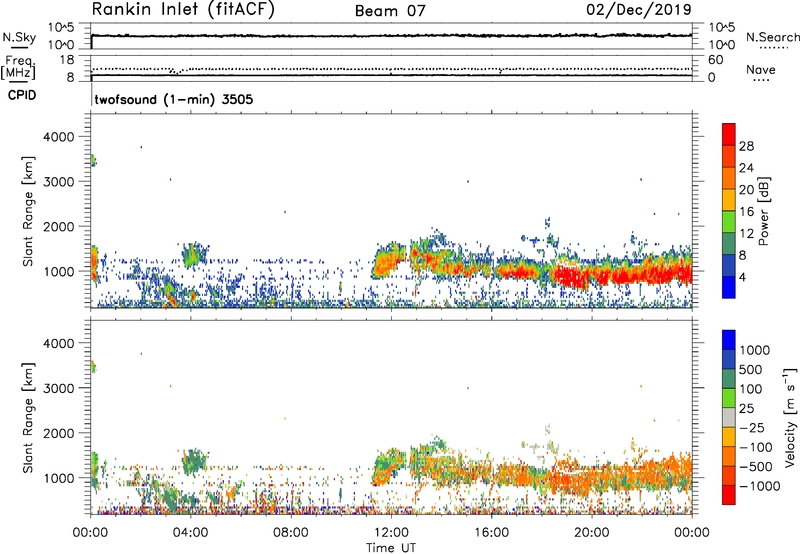Click the 'Rankin Inlet (fitACF)' title text

[x=183, y=10]
